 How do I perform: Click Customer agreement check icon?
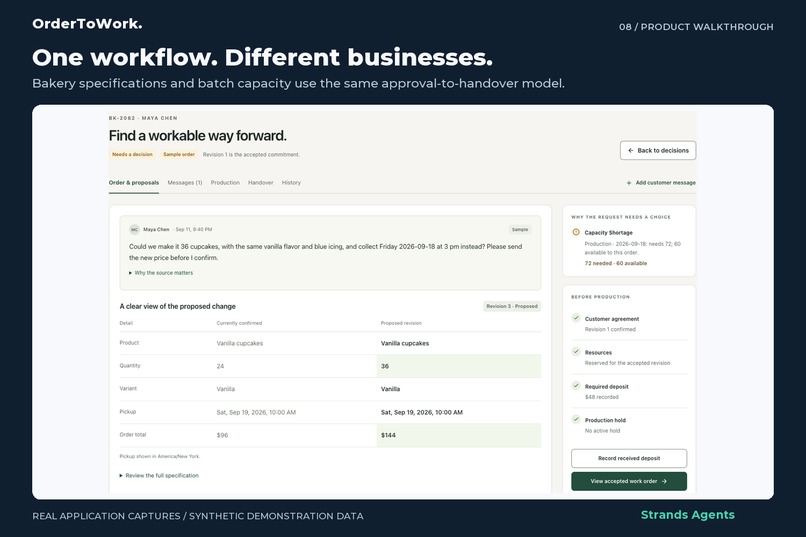click(576, 318)
